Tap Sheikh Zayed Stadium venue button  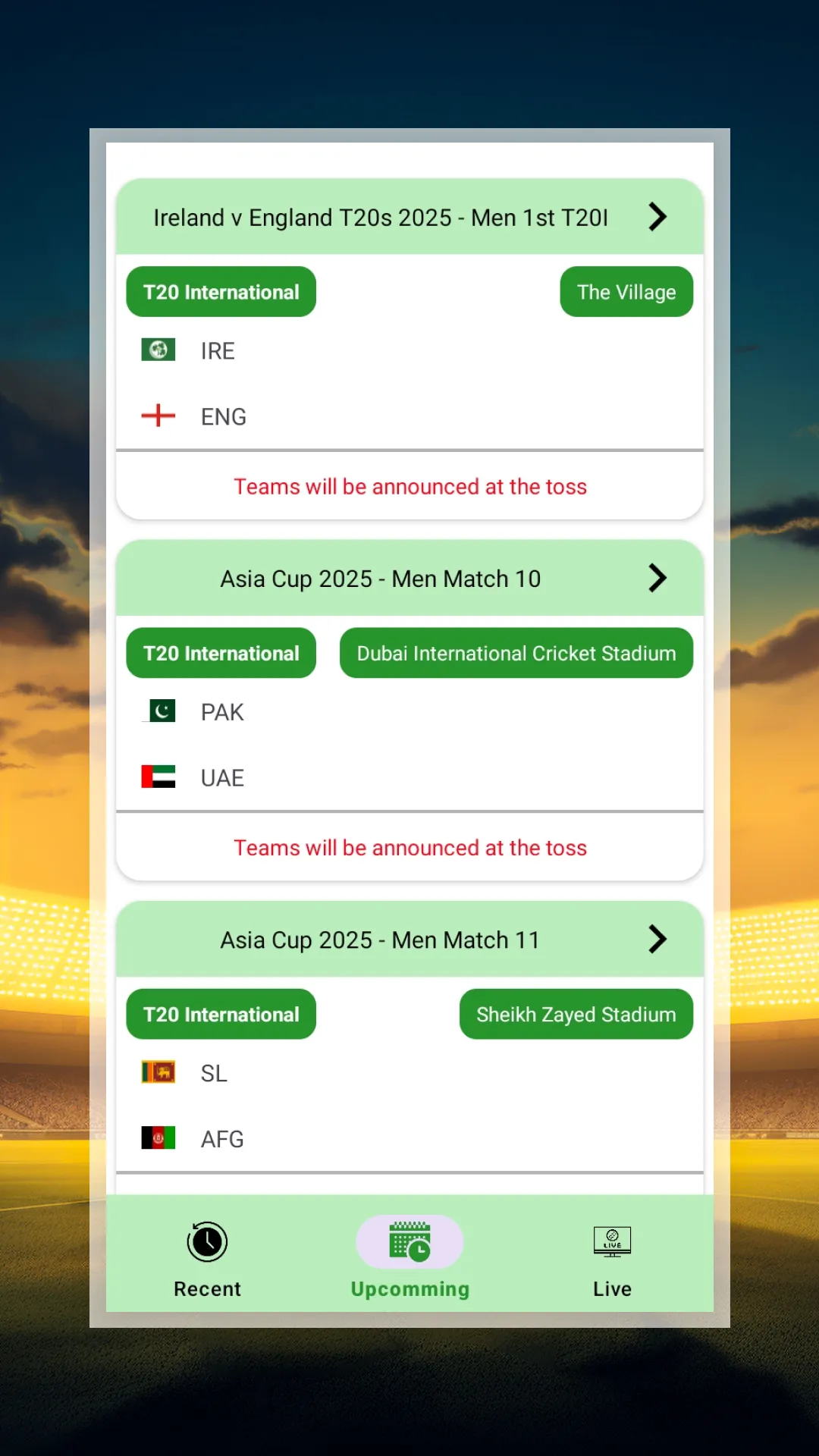[x=576, y=1014]
